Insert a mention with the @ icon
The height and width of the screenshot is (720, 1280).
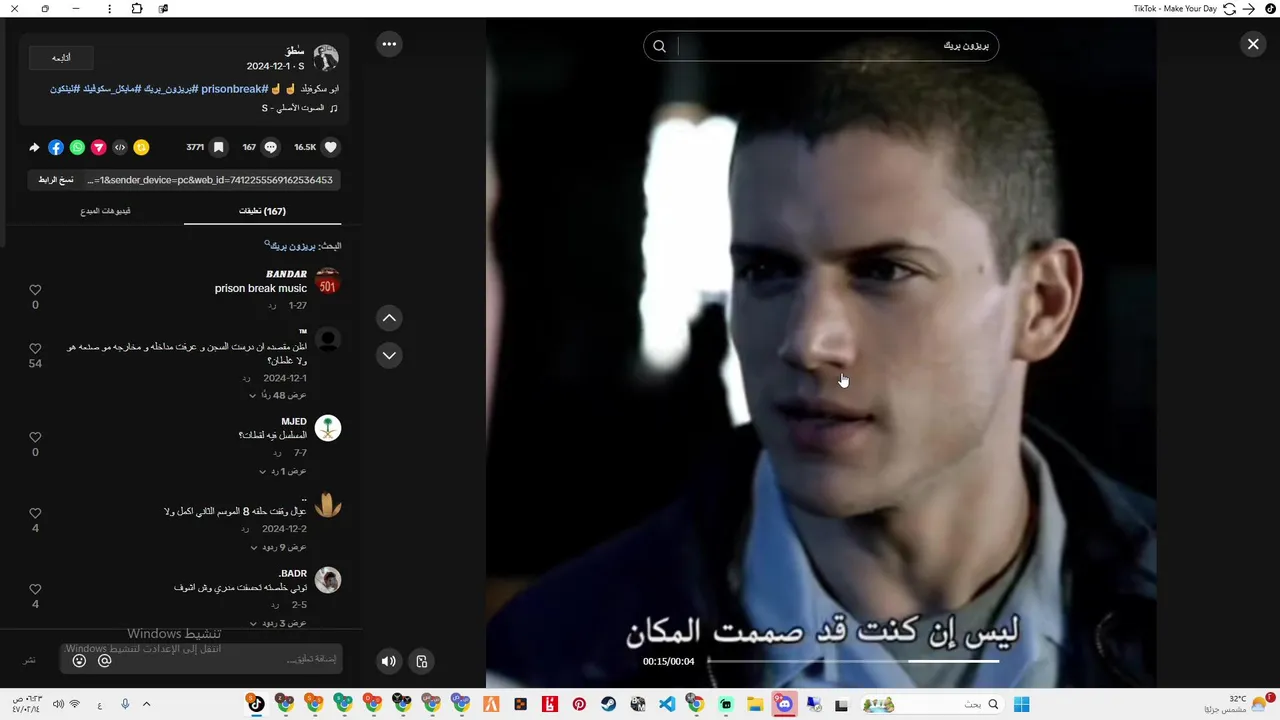pyautogui.click(x=104, y=660)
